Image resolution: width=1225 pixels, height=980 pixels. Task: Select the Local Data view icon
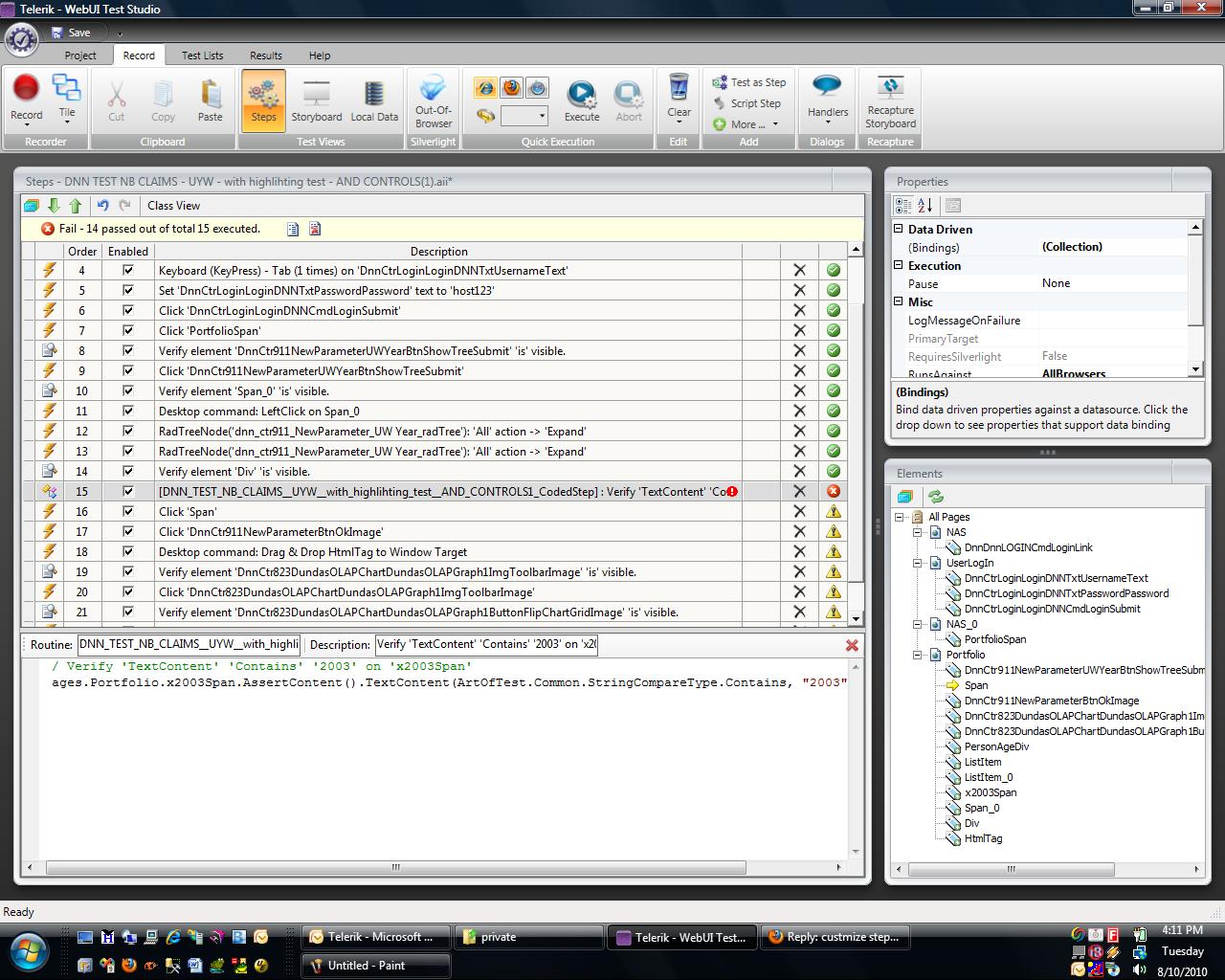tap(374, 101)
